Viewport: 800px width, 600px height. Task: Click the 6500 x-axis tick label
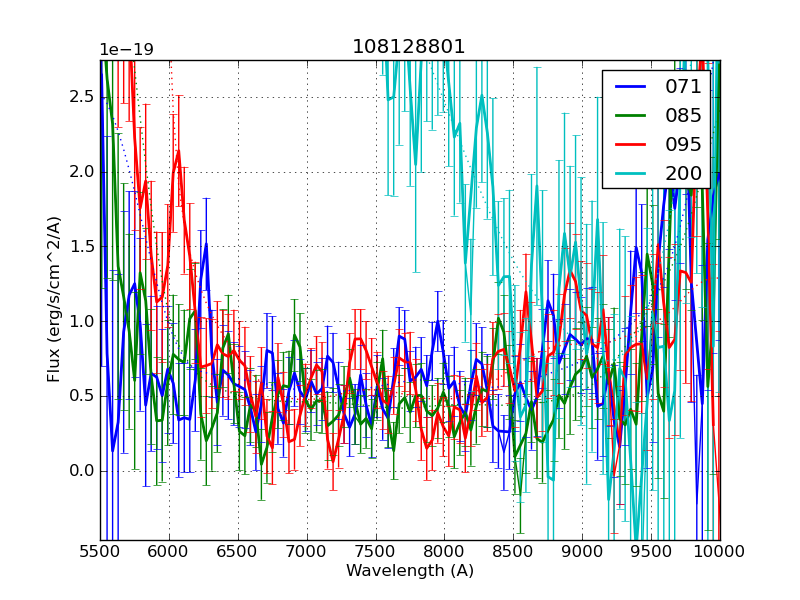[238, 551]
